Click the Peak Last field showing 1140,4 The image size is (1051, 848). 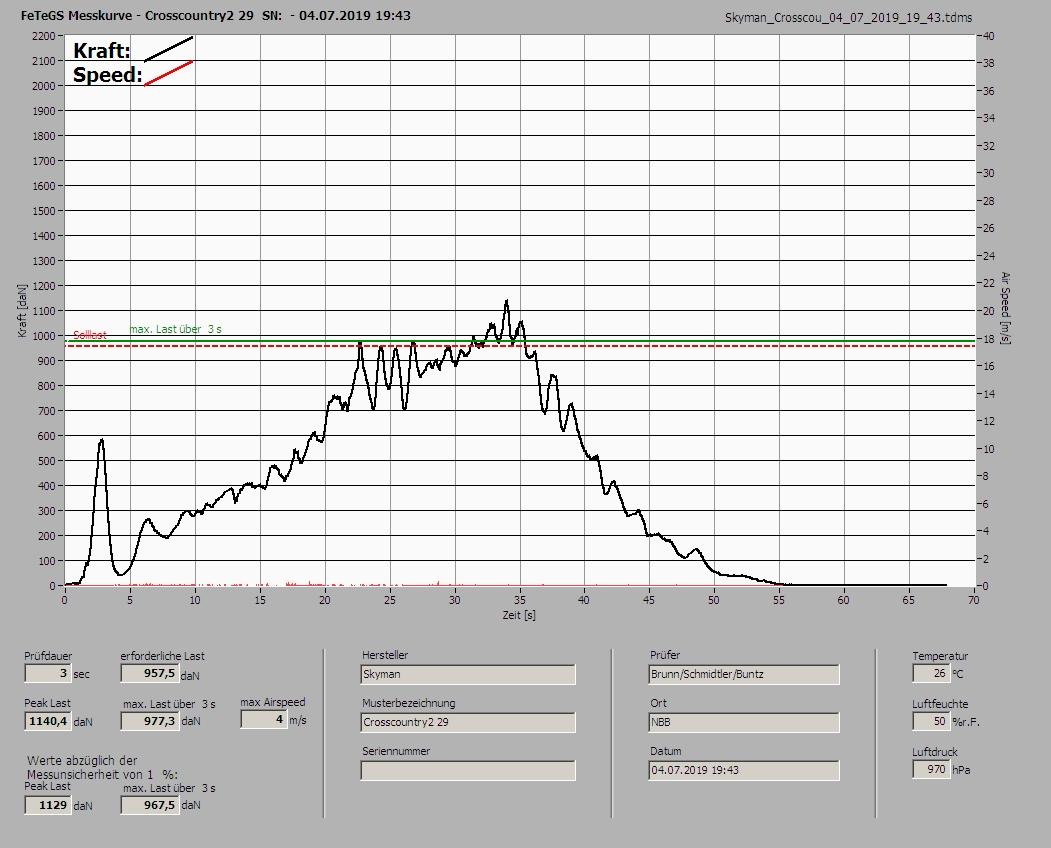[48, 721]
